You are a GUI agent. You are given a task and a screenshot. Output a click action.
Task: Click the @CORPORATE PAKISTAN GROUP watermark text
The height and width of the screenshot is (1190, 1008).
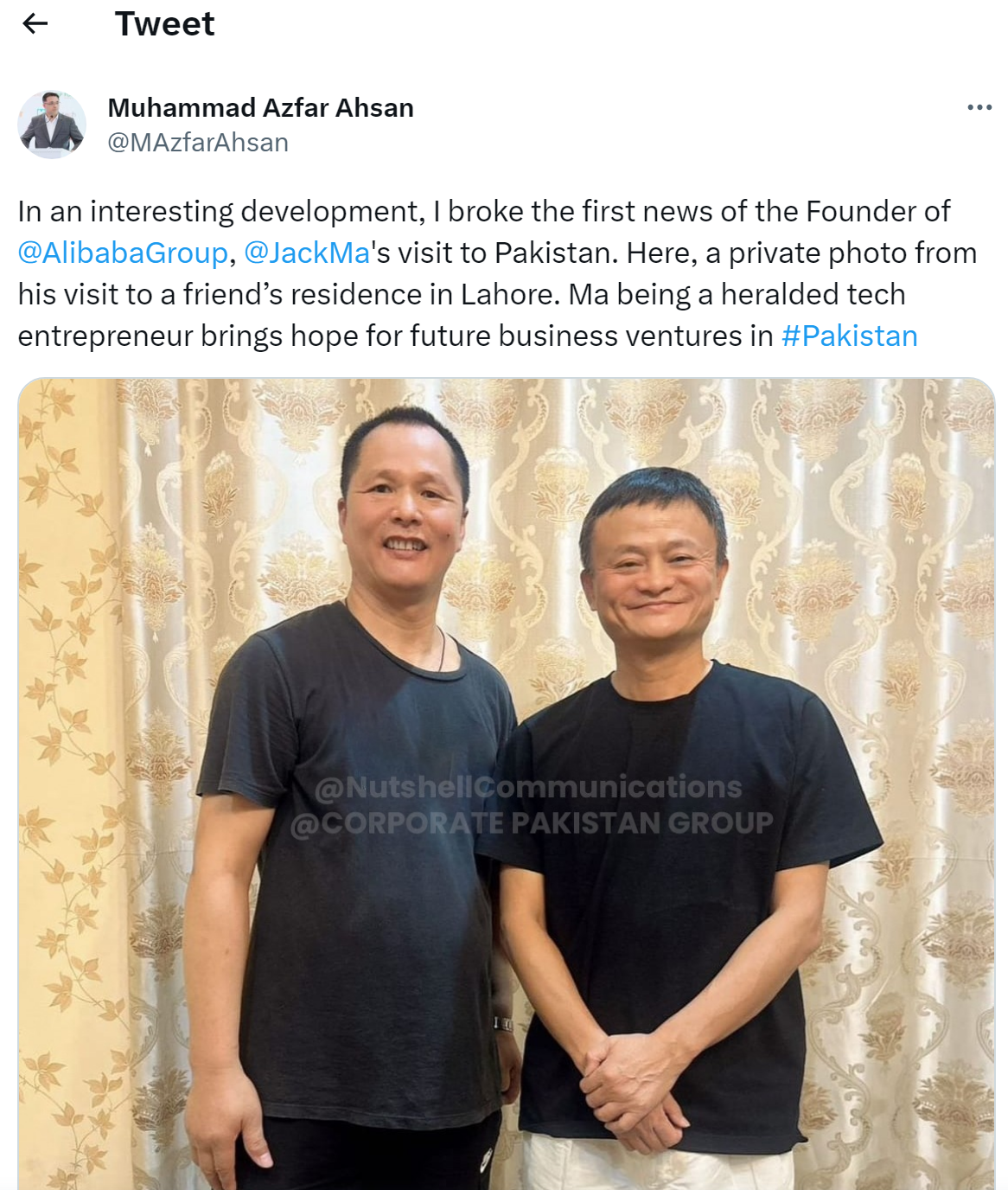[x=531, y=822]
